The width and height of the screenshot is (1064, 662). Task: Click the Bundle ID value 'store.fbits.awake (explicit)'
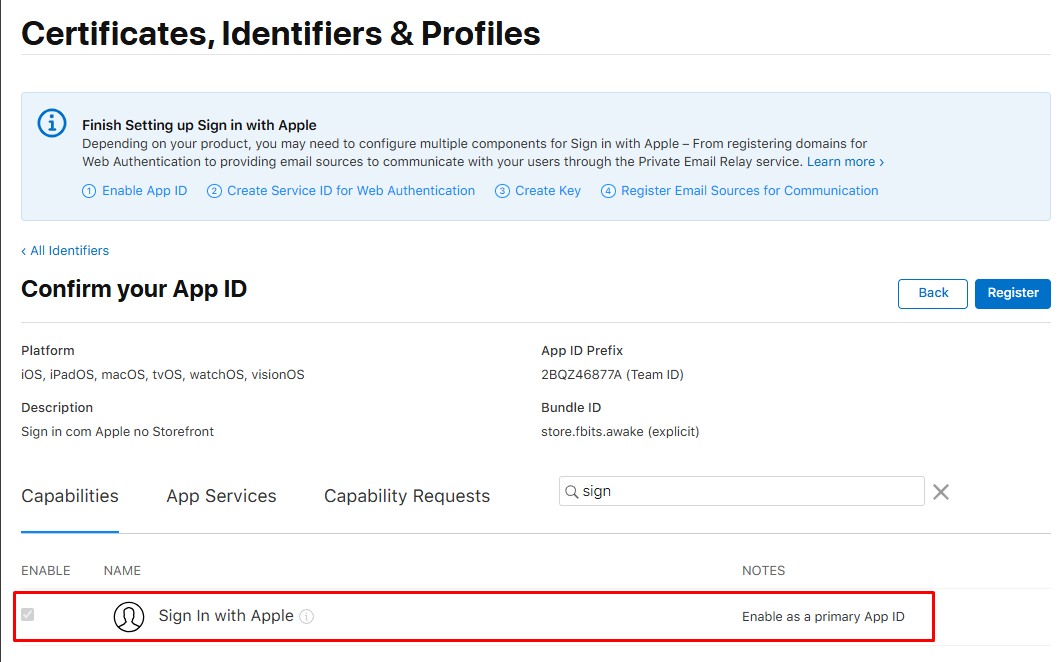coord(620,431)
